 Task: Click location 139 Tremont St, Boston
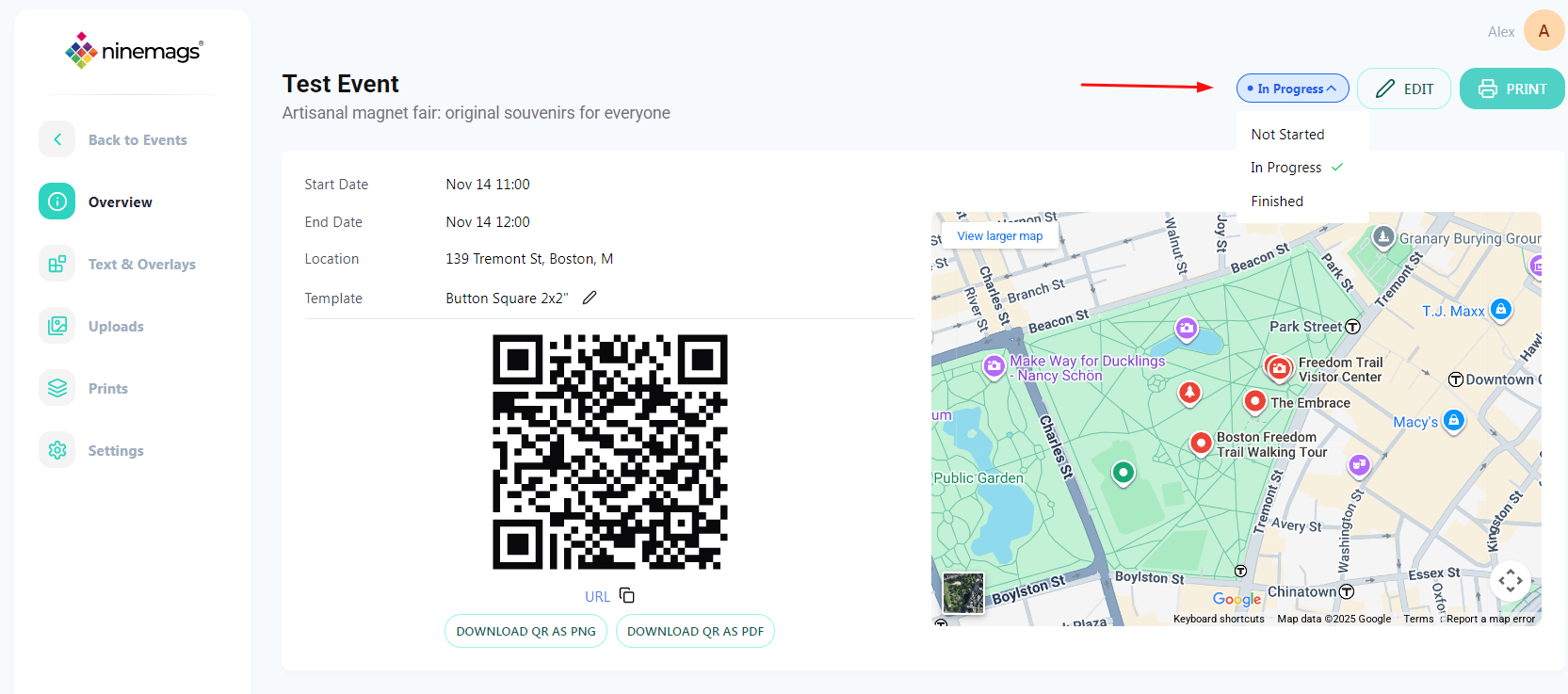pyautogui.click(x=529, y=259)
